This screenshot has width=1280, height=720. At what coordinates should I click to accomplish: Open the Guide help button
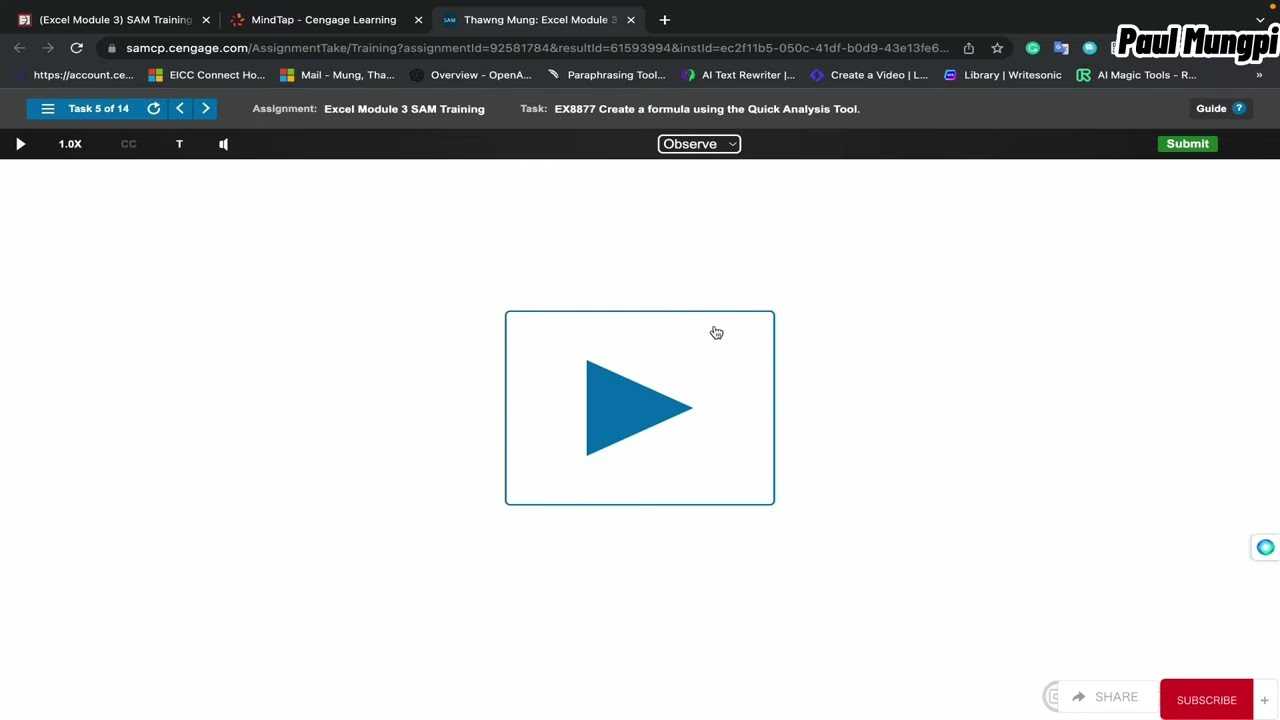[1220, 109]
